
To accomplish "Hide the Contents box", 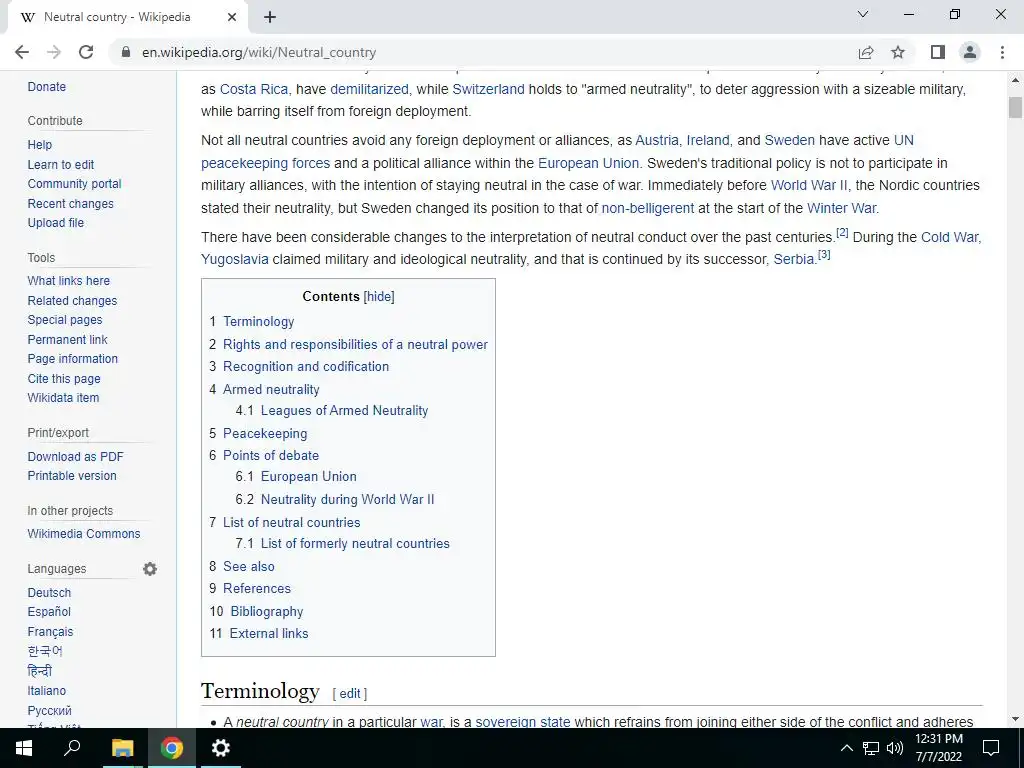I will pos(379,296).
